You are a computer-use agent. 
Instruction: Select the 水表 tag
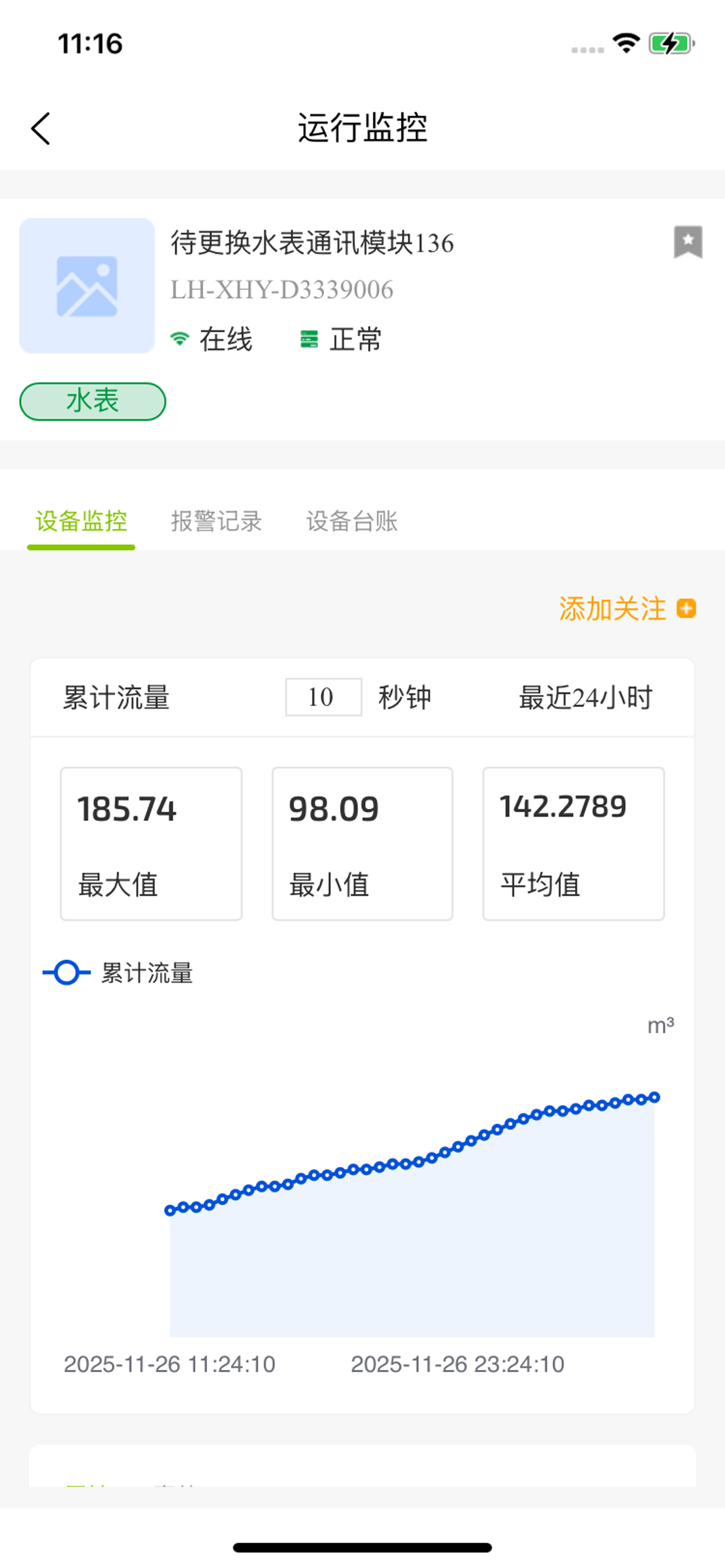(93, 401)
